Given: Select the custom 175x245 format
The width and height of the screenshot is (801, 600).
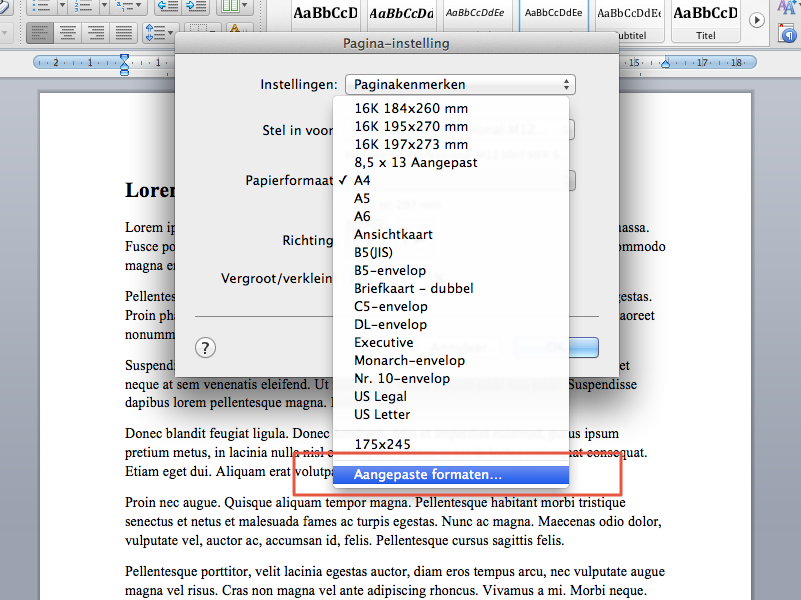Looking at the screenshot, I should (x=451, y=444).
